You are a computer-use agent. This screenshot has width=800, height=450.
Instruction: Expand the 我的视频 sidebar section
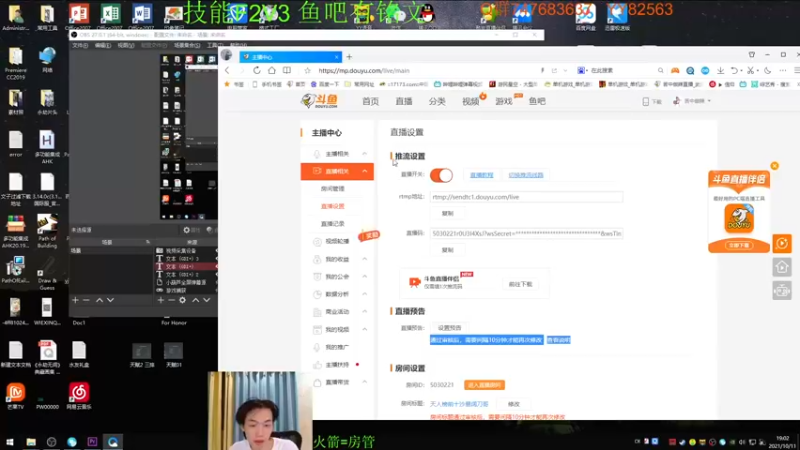click(x=365, y=329)
